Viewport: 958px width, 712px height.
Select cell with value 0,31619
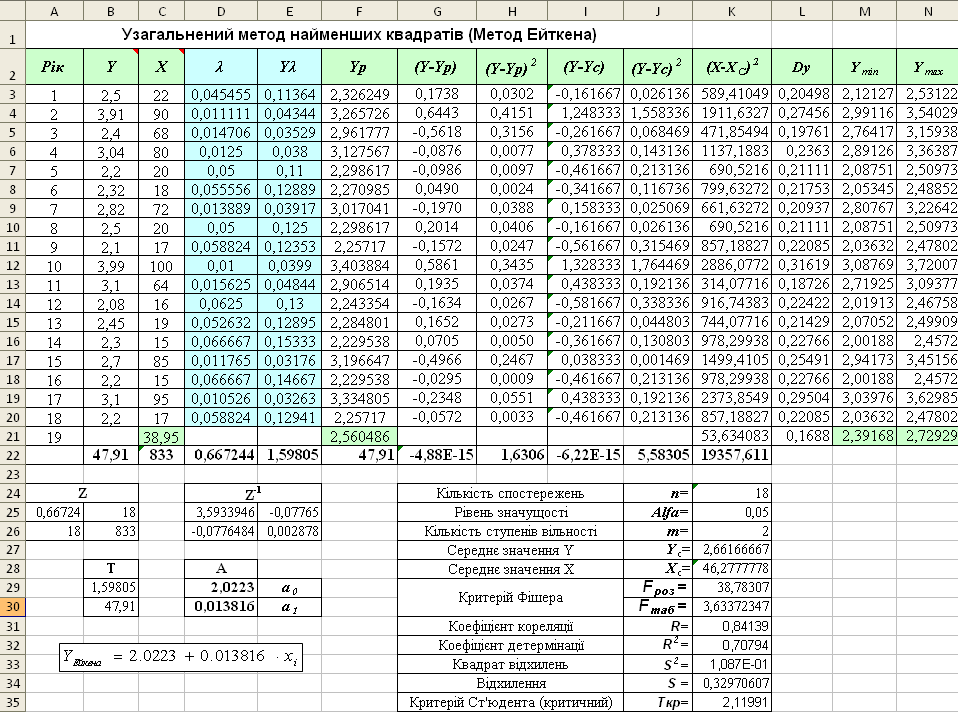tap(802, 266)
